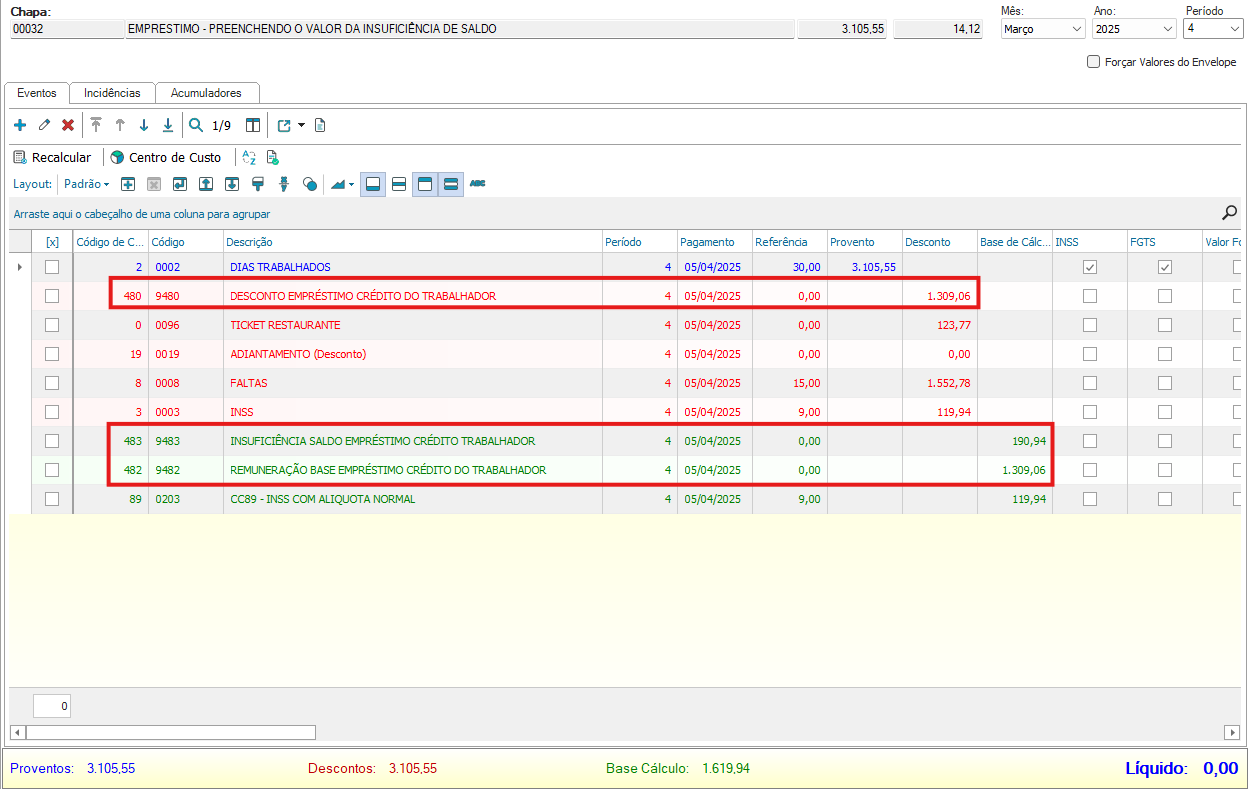
Task: Click the overlapping circles icon
Action: tap(310, 184)
